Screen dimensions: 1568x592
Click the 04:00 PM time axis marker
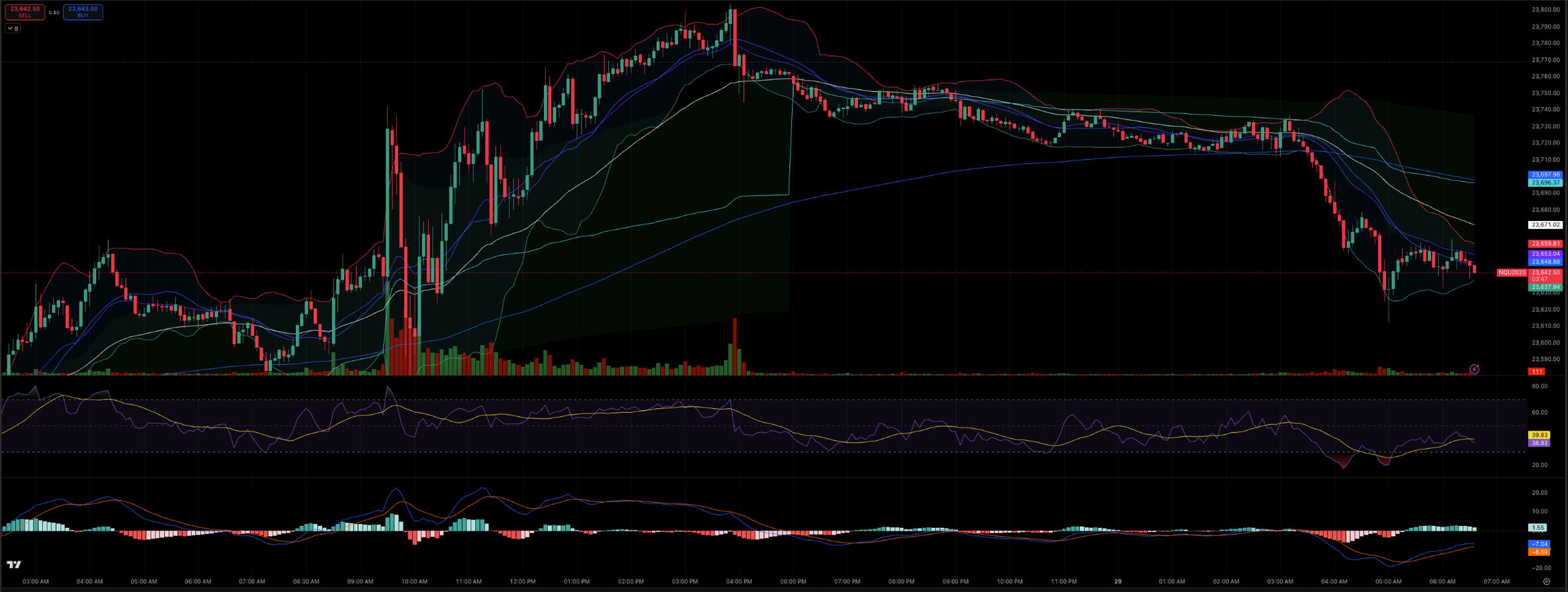[738, 581]
